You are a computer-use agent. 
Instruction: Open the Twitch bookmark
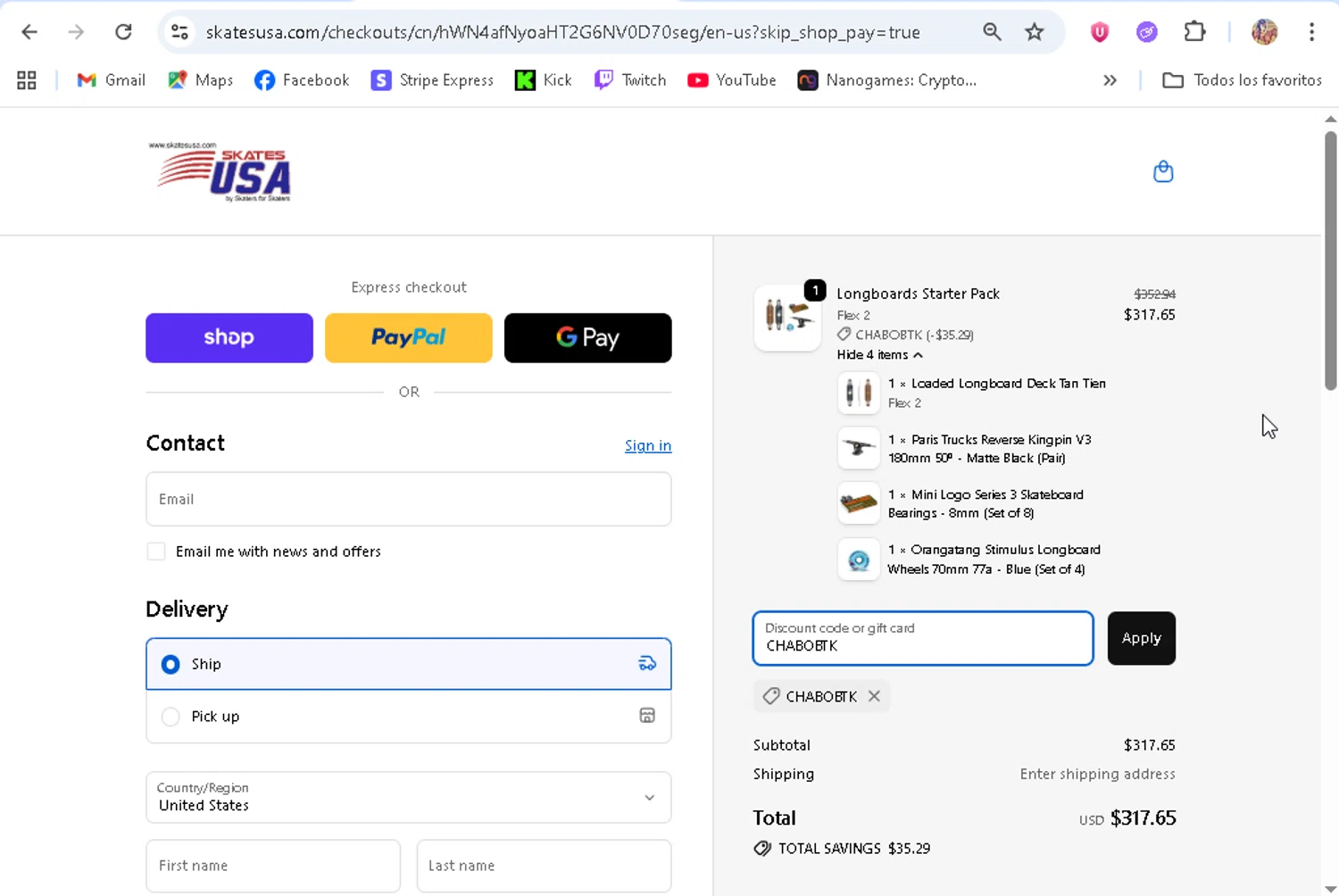[x=630, y=80]
